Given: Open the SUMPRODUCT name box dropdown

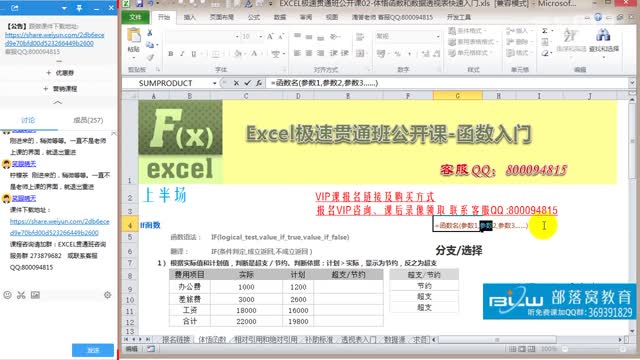Looking at the screenshot, I should coord(214,83).
